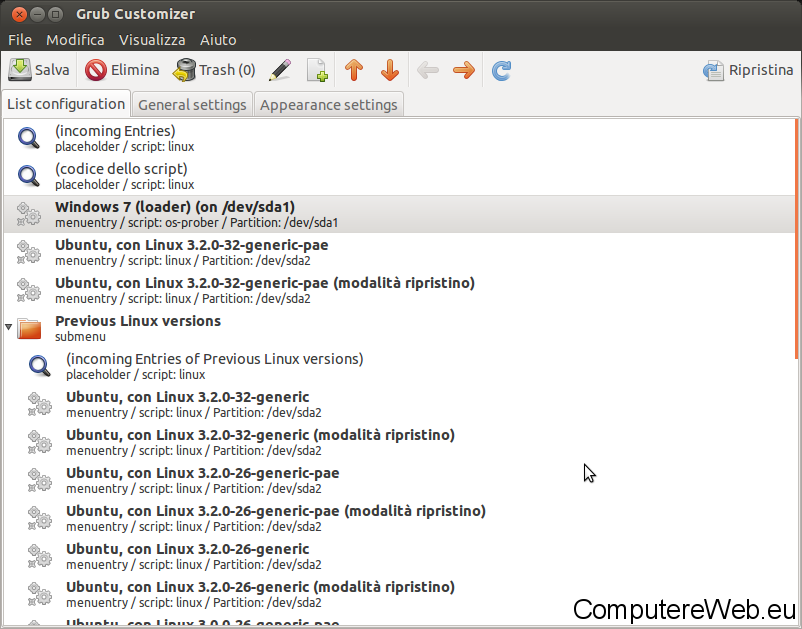This screenshot has width=802, height=629.
Task: Select 3.2.0-26-generic (modalità ripristino) entry title
Action: coord(260,587)
